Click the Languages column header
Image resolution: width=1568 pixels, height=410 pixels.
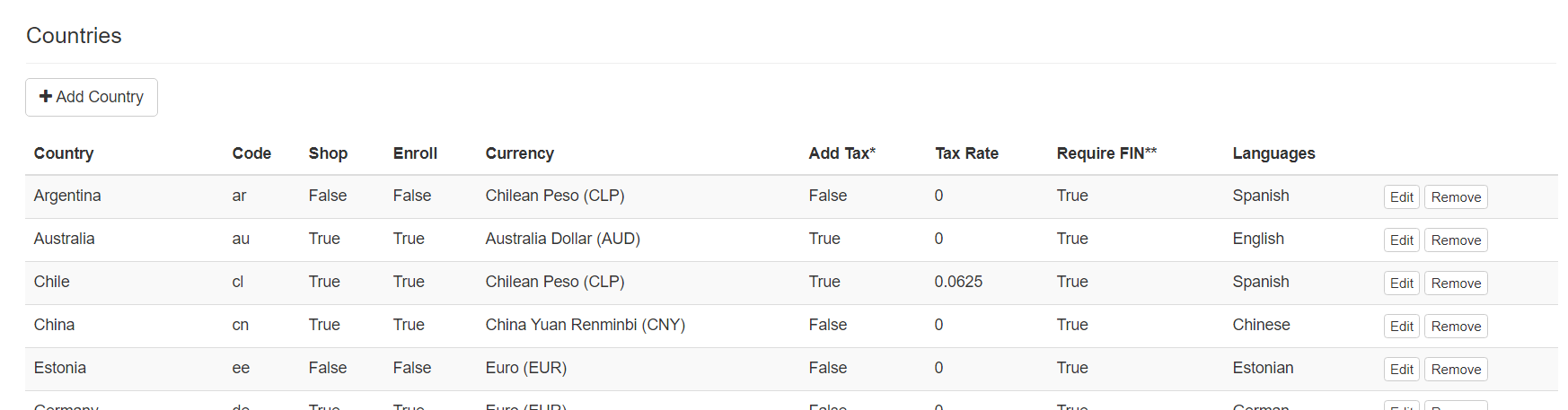(x=1273, y=153)
